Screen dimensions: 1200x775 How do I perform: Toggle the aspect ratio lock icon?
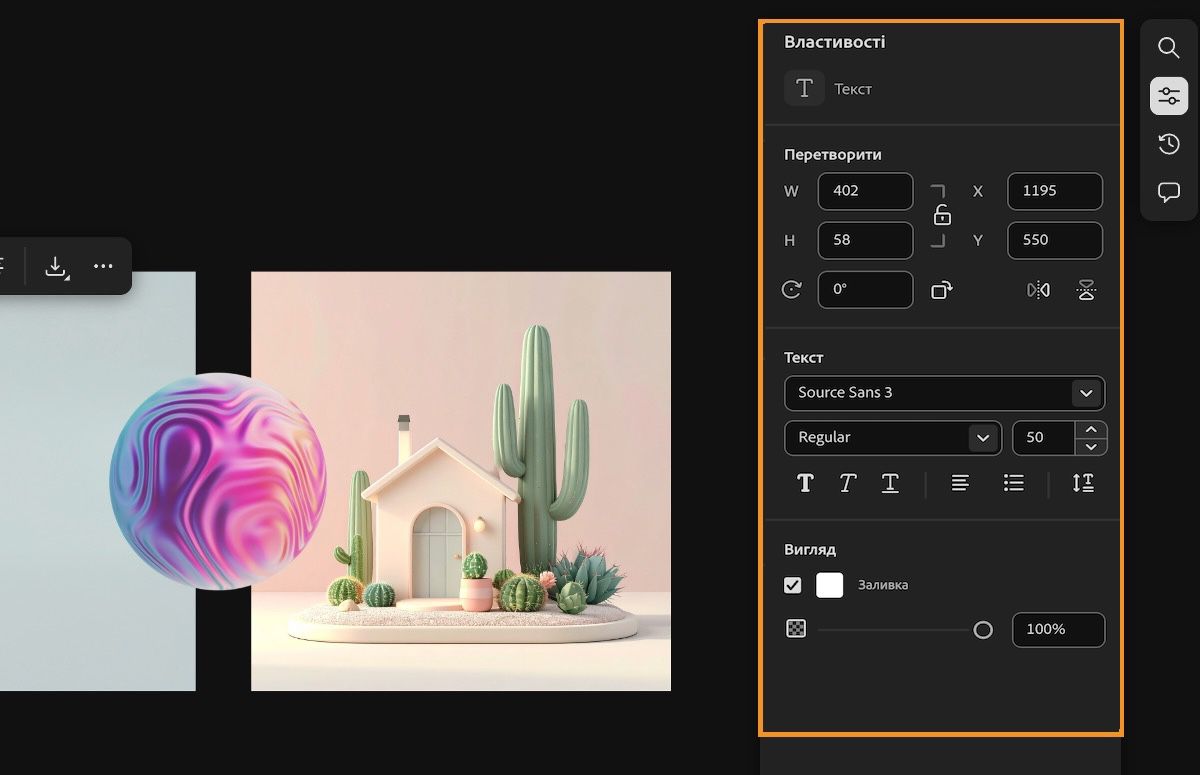click(942, 215)
